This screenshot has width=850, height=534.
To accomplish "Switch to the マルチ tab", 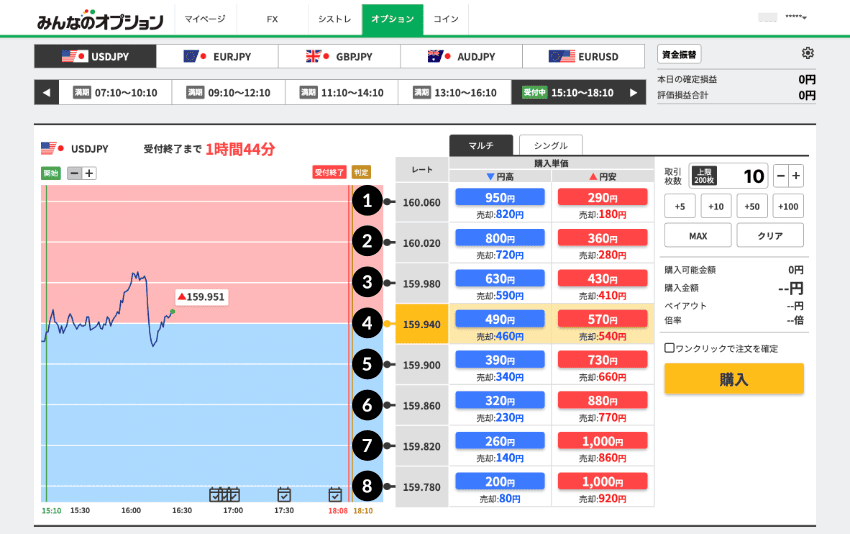I will pos(481,145).
